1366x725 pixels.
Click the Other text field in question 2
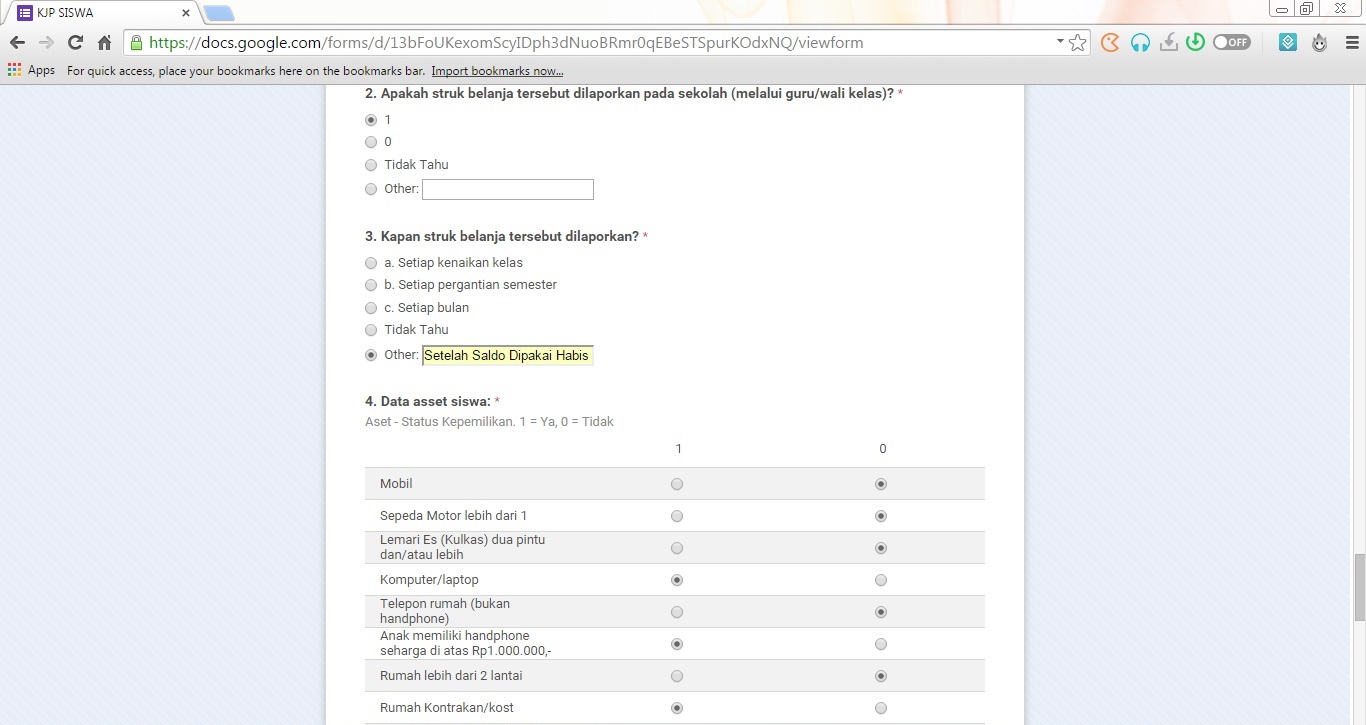[x=508, y=189]
